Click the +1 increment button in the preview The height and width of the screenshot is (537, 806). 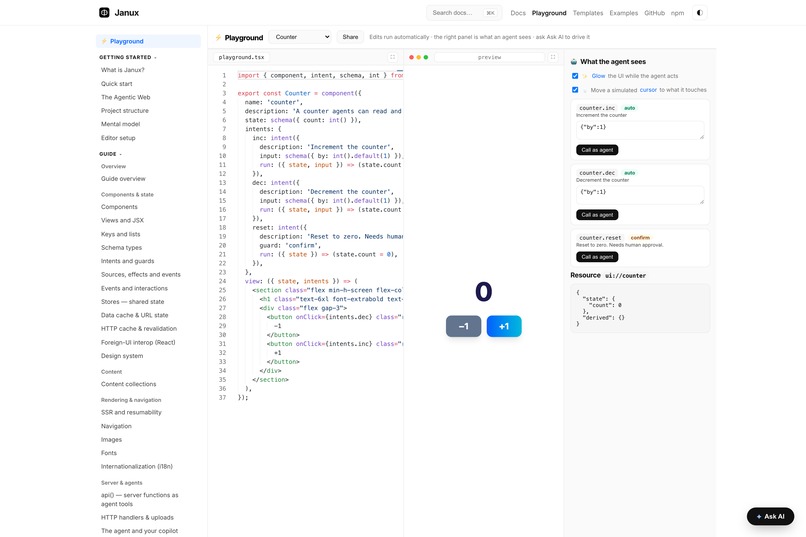pos(504,326)
